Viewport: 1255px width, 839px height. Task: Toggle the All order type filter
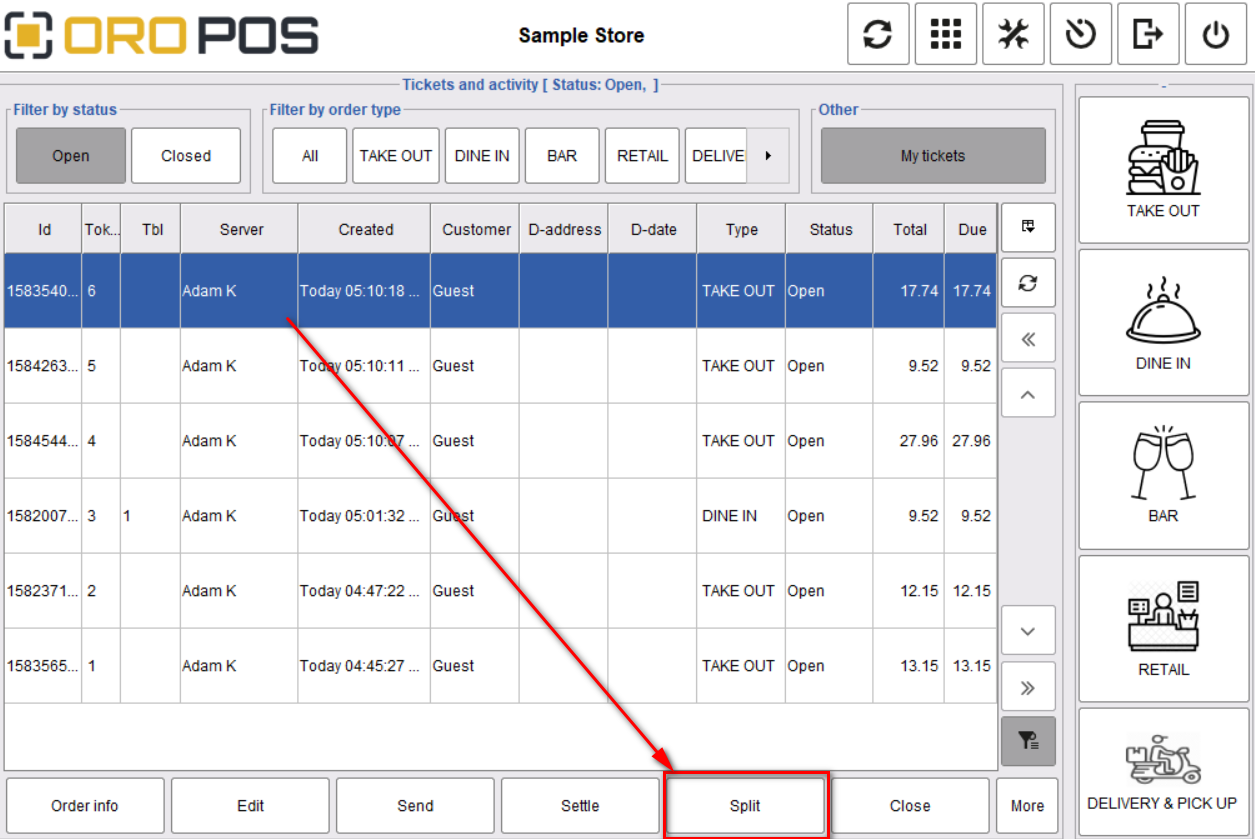(310, 156)
